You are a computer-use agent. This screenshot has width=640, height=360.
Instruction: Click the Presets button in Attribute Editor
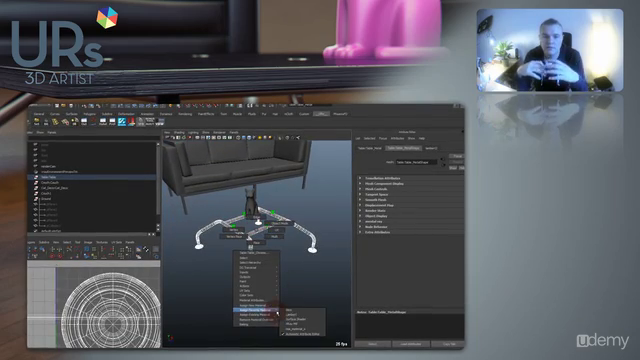(x=457, y=162)
